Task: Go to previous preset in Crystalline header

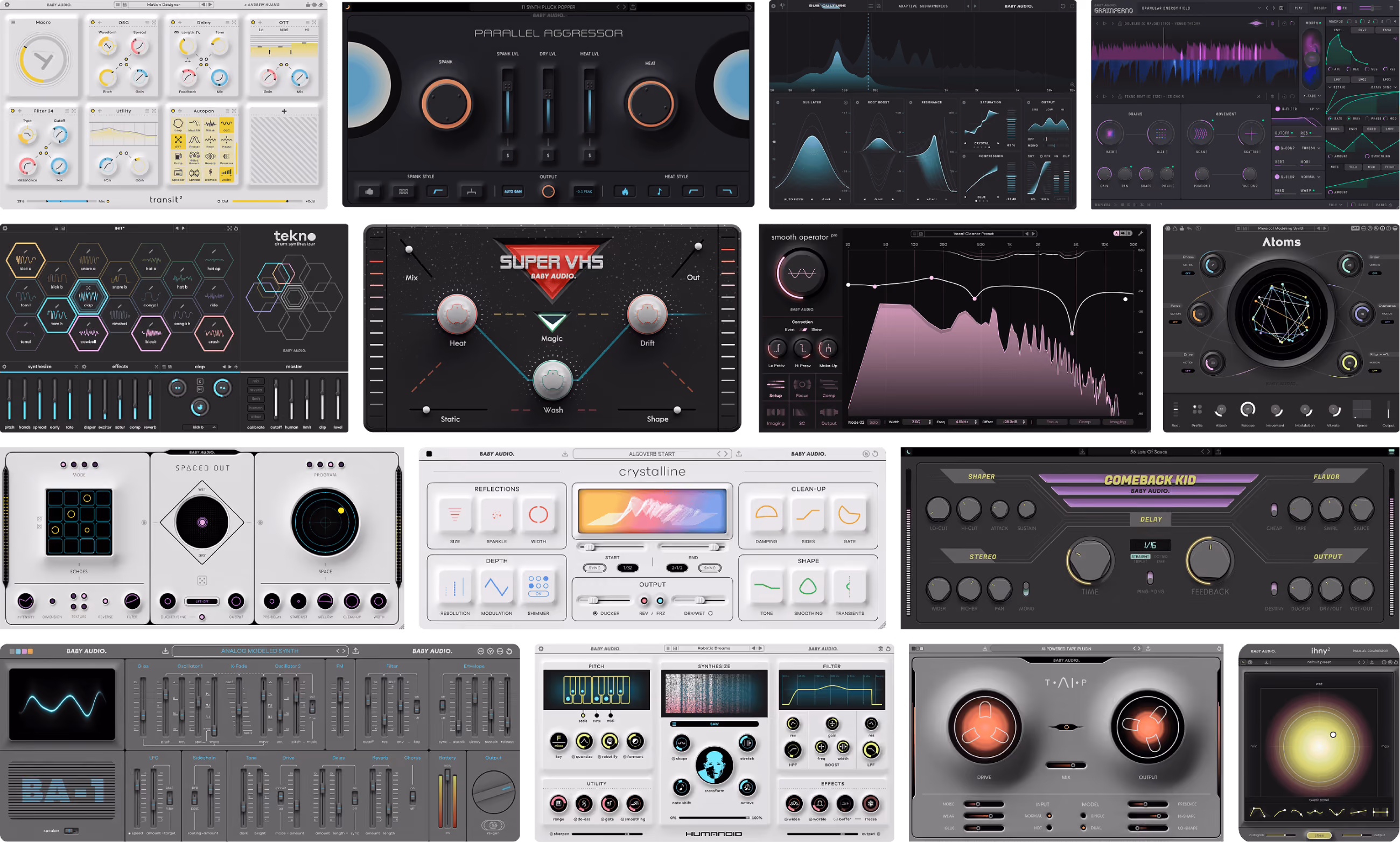Action: tap(719, 454)
